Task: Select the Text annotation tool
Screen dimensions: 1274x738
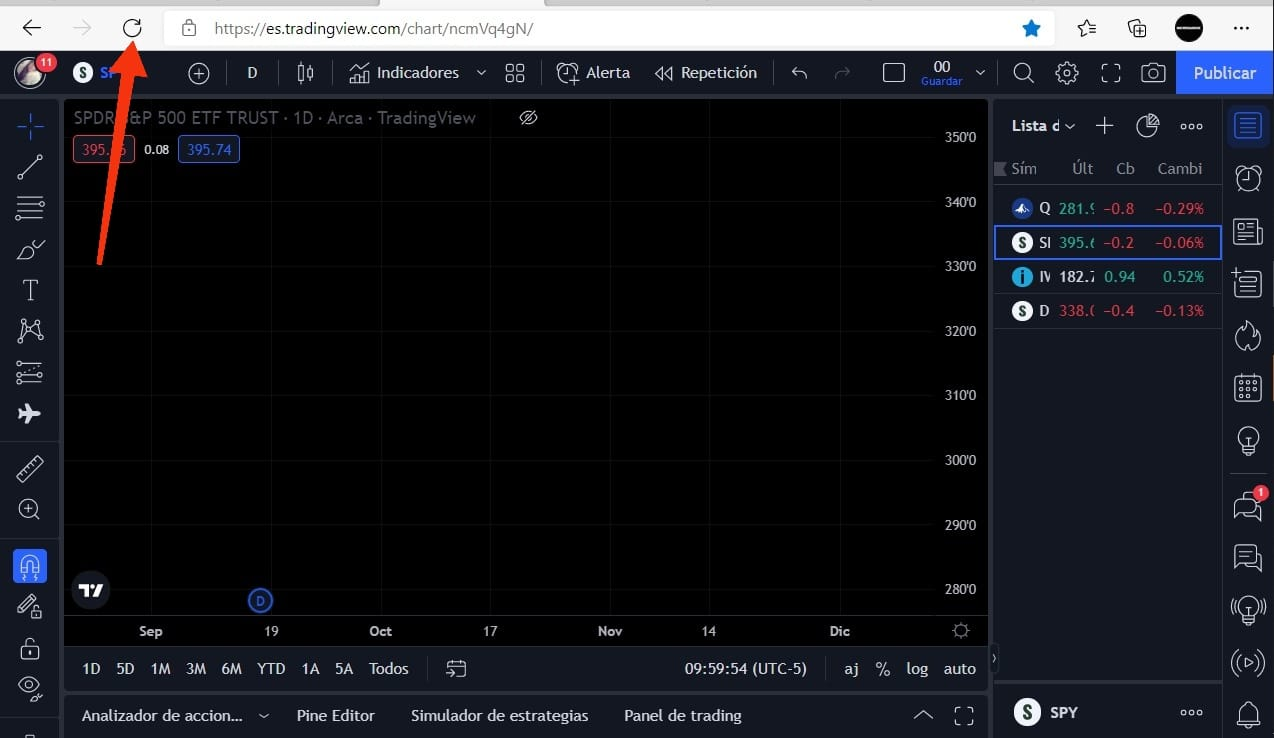Action: coord(30,290)
